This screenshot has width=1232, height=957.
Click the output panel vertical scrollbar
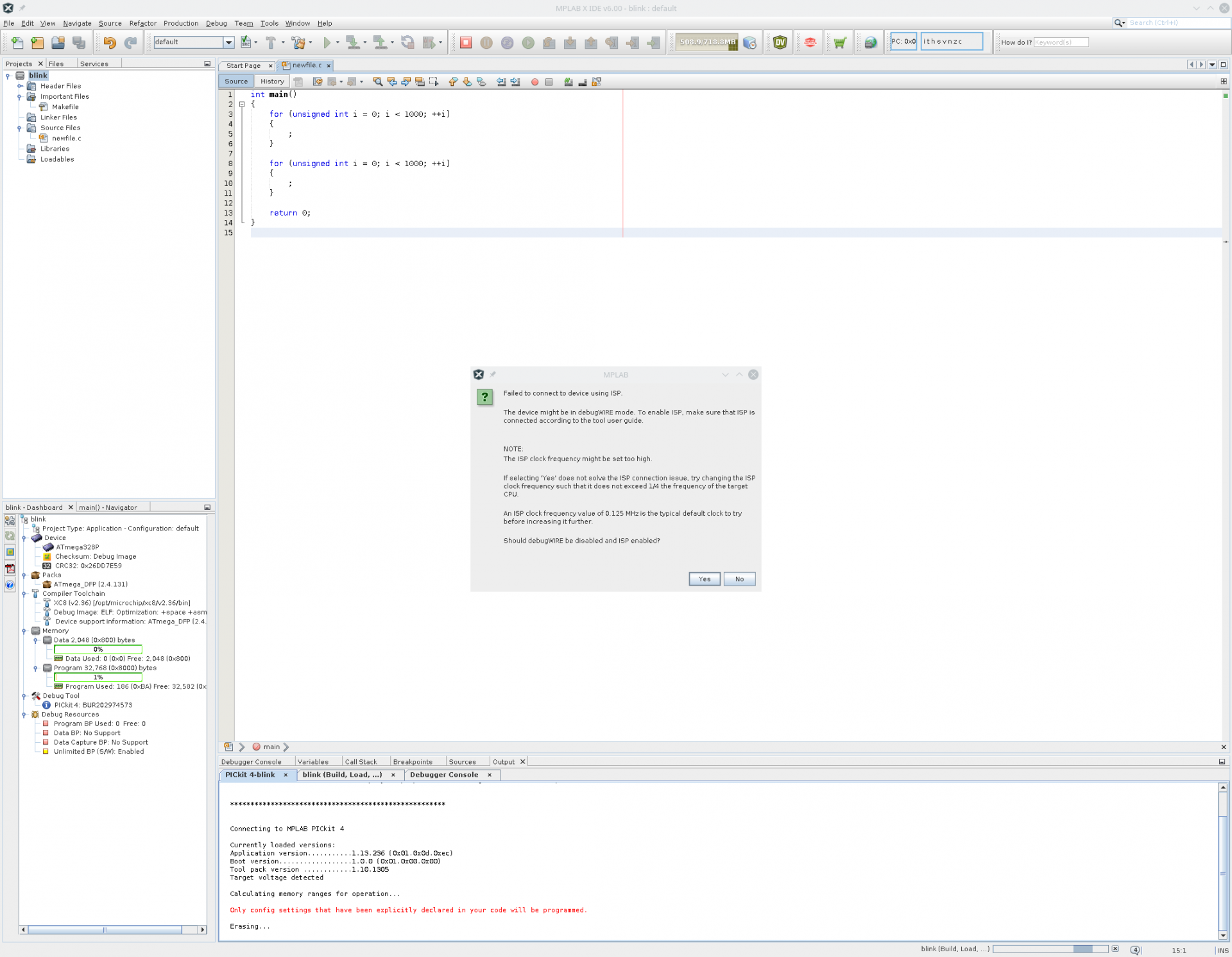click(1223, 861)
